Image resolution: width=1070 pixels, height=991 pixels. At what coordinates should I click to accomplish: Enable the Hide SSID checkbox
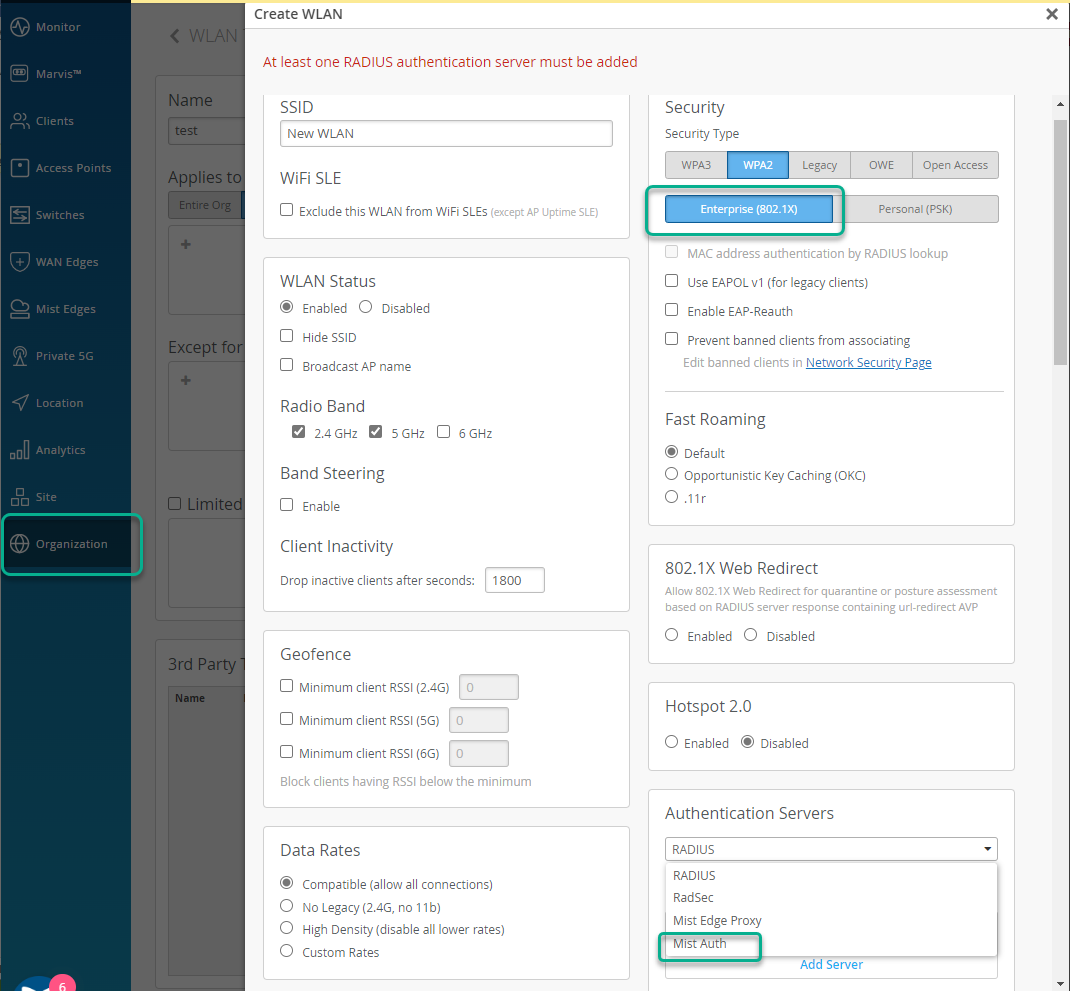coord(287,337)
